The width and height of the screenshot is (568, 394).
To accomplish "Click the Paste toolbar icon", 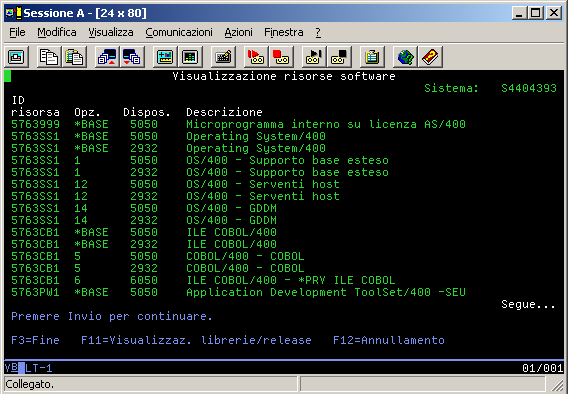I will pos(74,57).
